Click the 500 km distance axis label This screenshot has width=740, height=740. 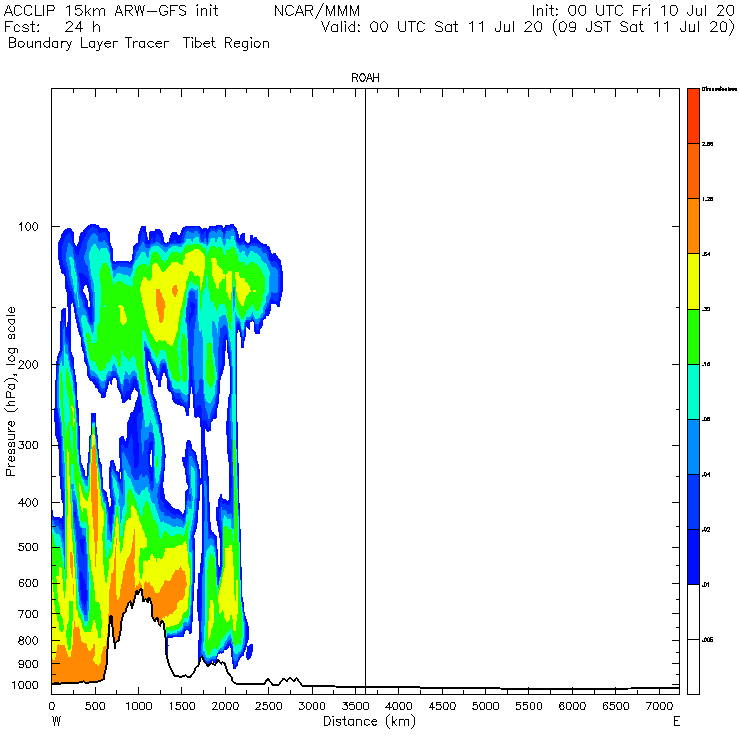pos(95,706)
